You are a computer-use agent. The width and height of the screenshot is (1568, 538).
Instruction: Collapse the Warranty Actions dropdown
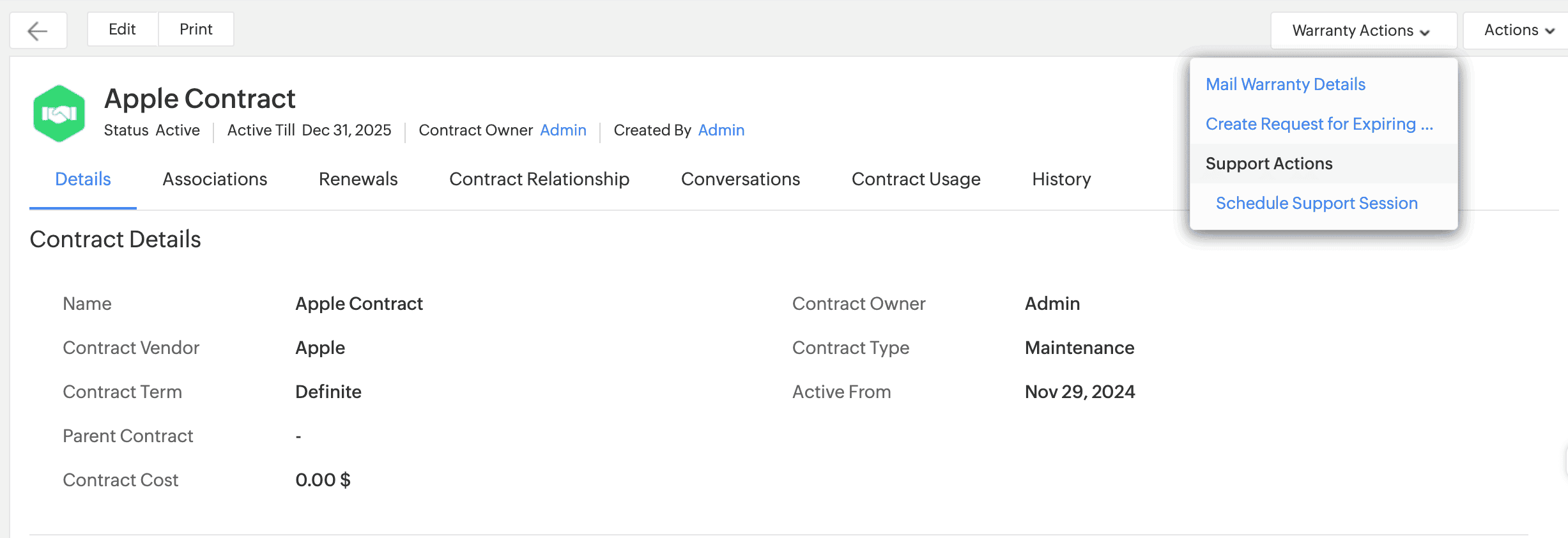(1352, 31)
